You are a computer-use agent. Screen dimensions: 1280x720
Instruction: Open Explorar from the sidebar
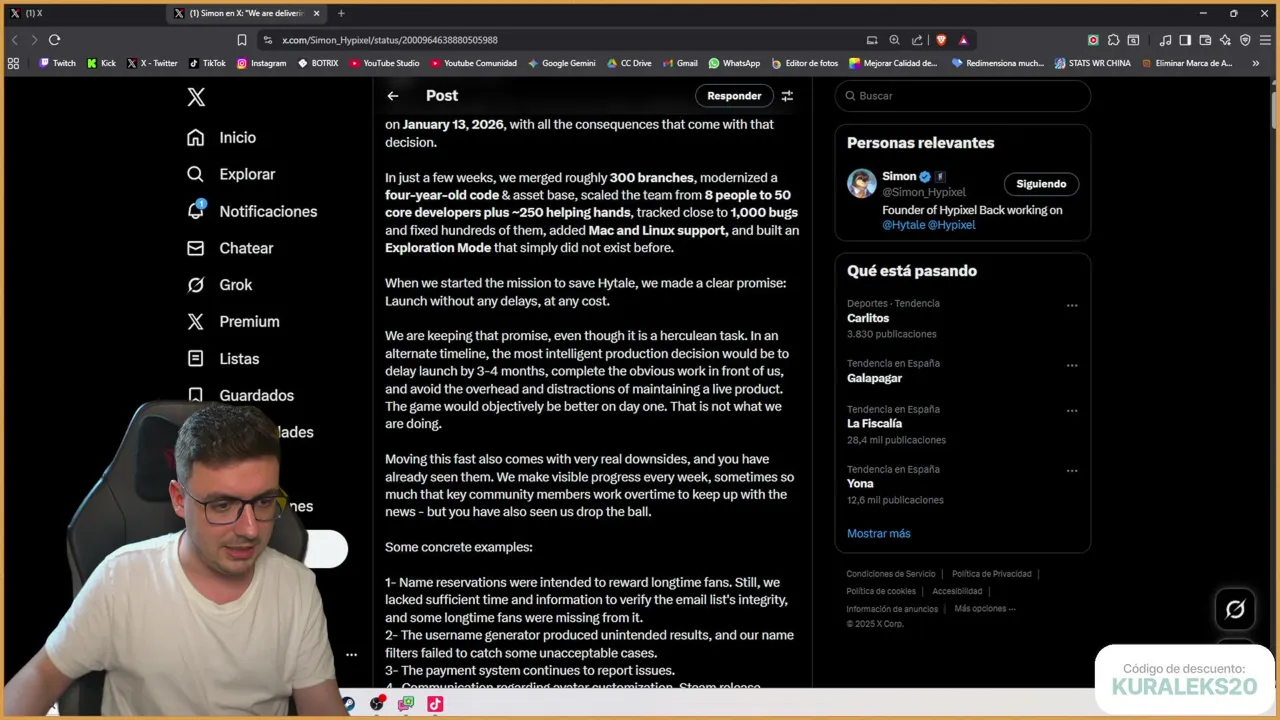[x=231, y=174]
